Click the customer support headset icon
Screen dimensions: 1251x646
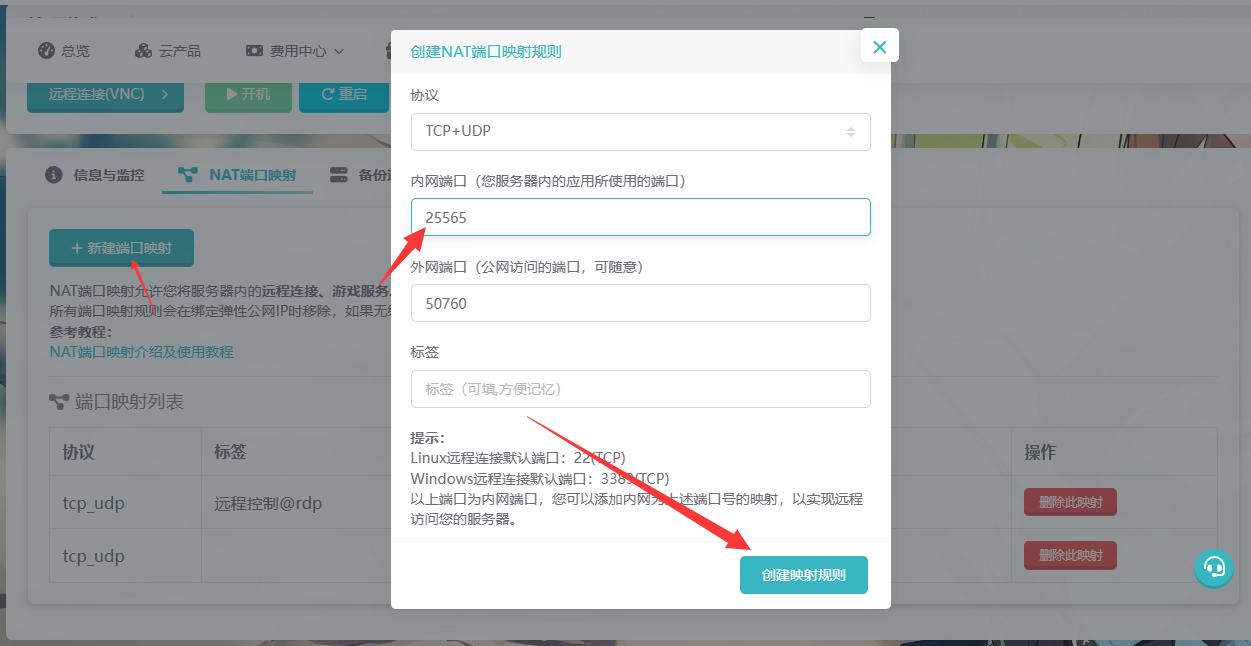(x=1214, y=567)
